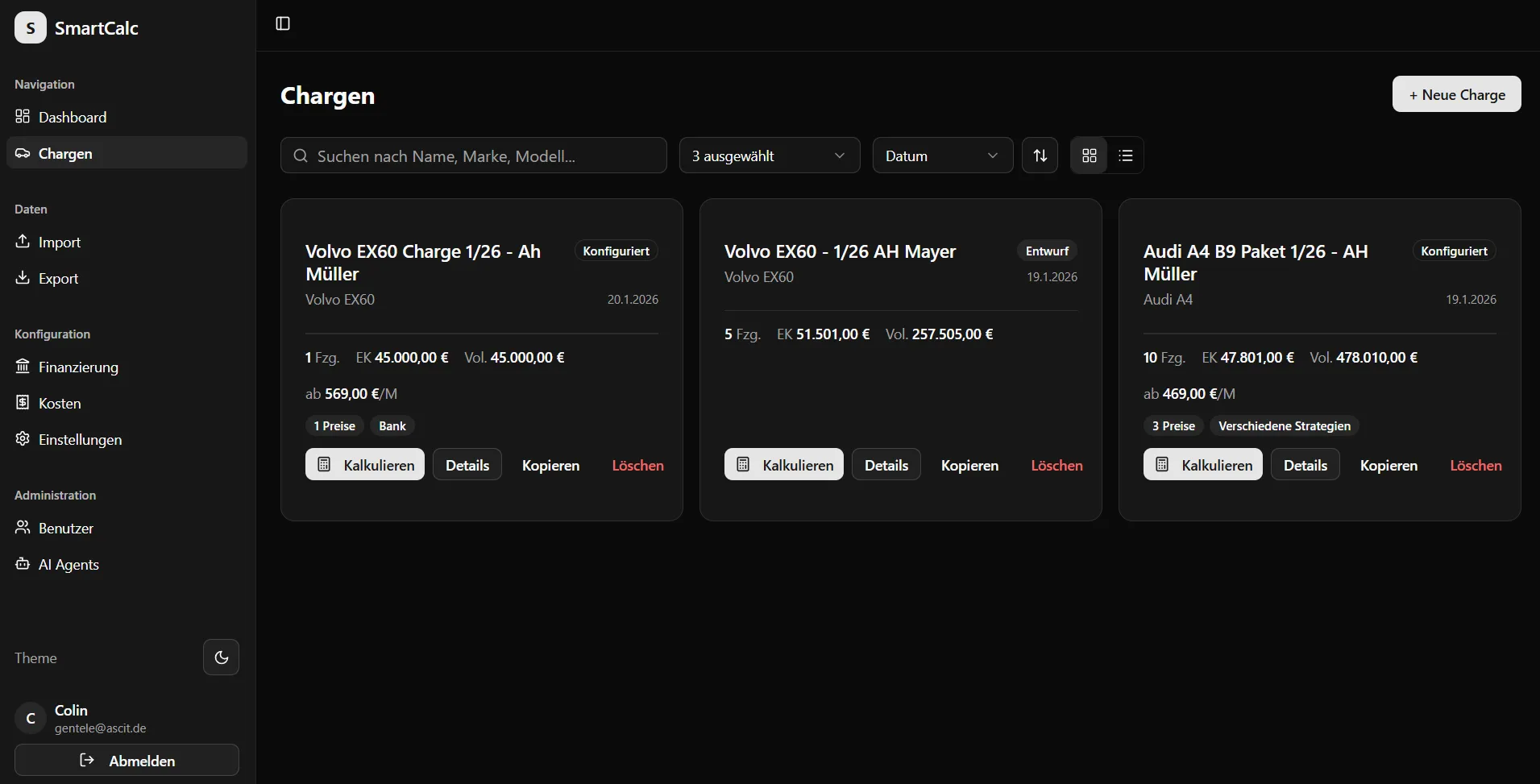
Task: Open the '3 ausgewählt' filter dropdown
Action: pos(769,156)
